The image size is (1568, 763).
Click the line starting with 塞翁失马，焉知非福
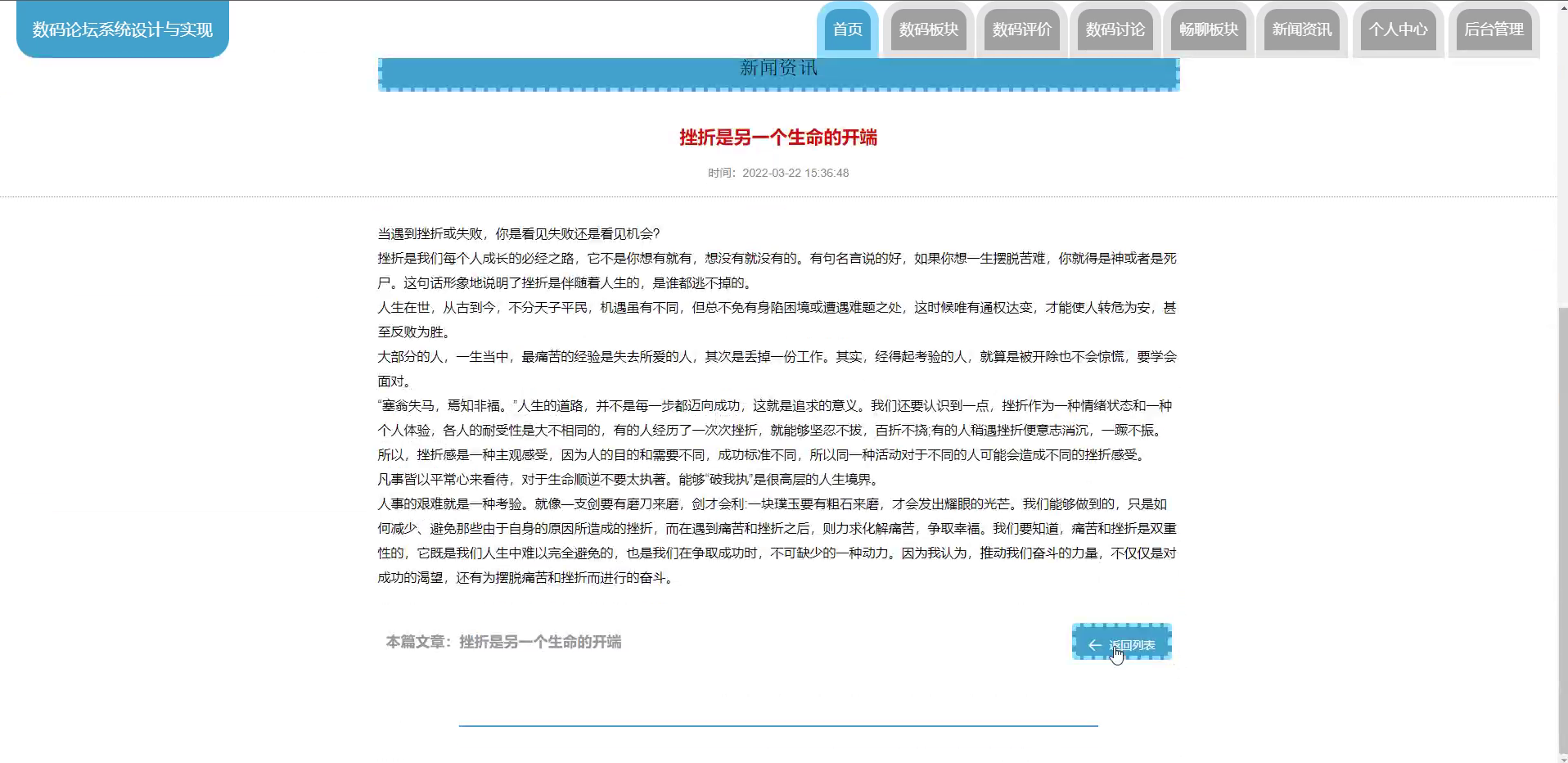pyautogui.click(x=775, y=406)
